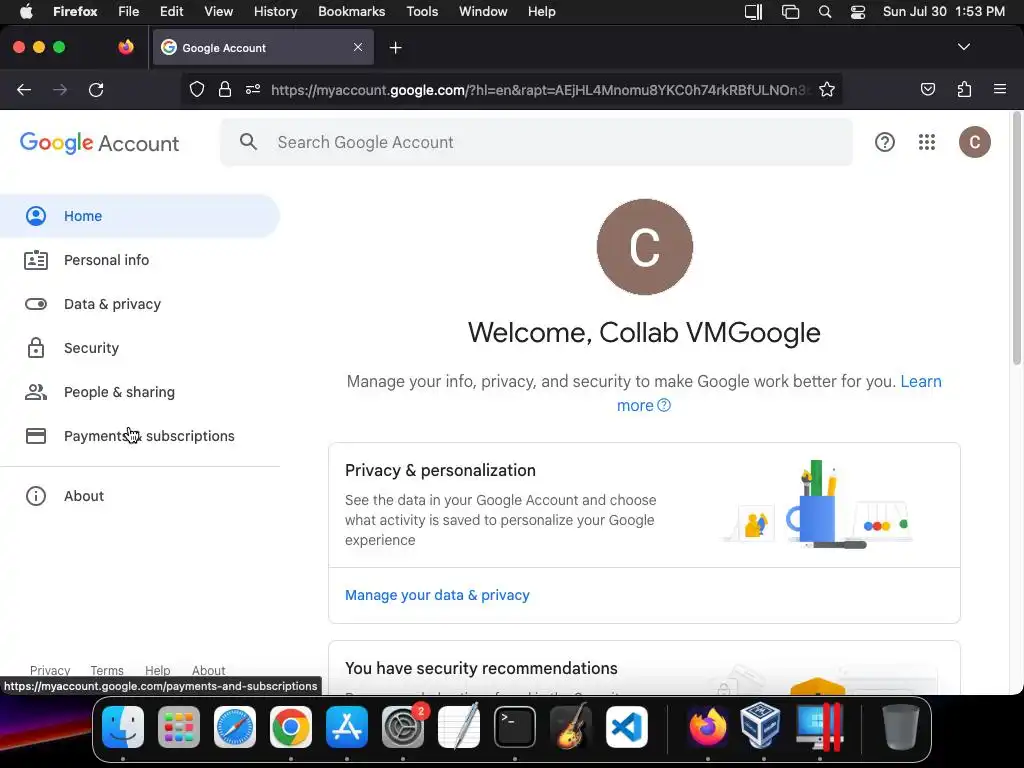Image resolution: width=1024 pixels, height=768 pixels.
Task: Click the search magnifier in Google Account search
Action: coord(248,142)
